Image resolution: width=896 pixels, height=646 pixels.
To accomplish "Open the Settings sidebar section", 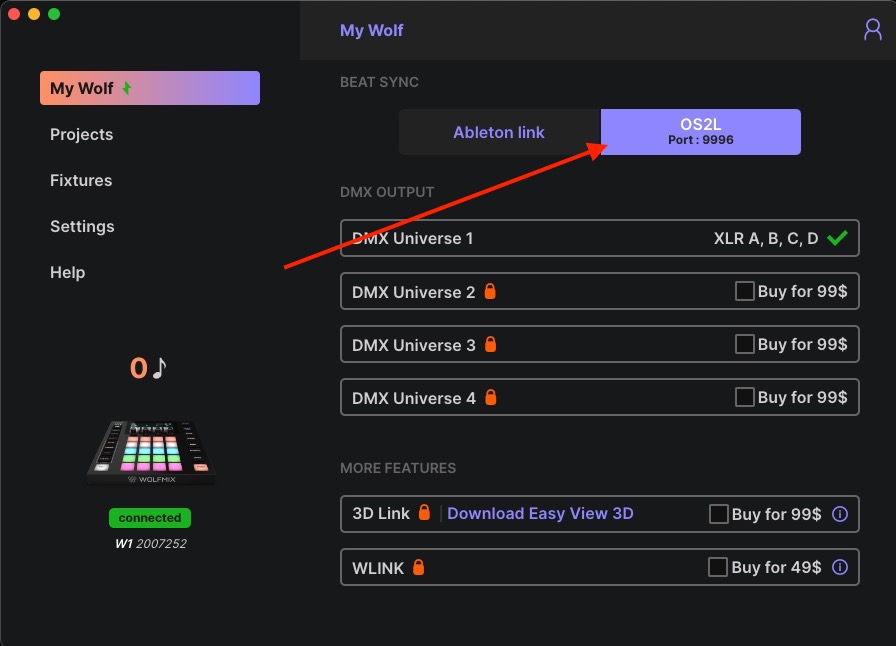I will pos(82,226).
